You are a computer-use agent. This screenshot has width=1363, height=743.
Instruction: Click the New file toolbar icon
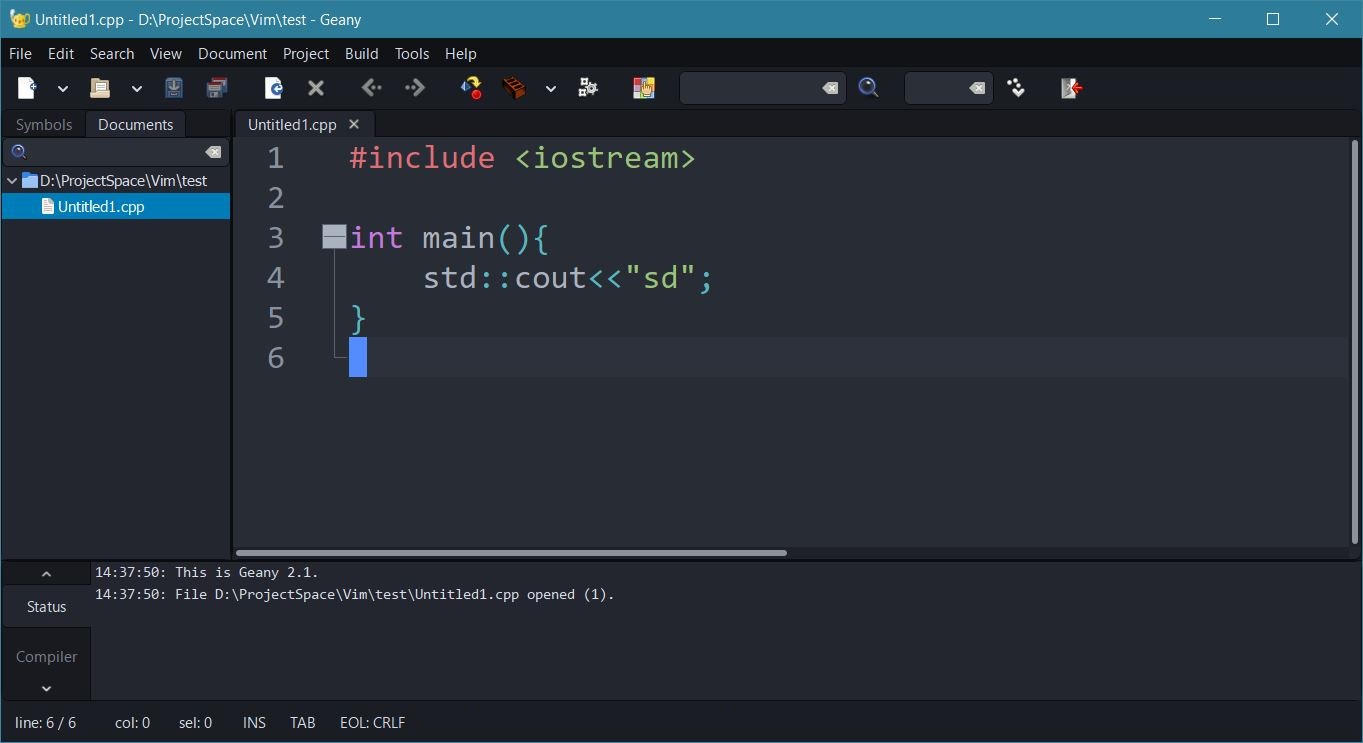coord(27,88)
